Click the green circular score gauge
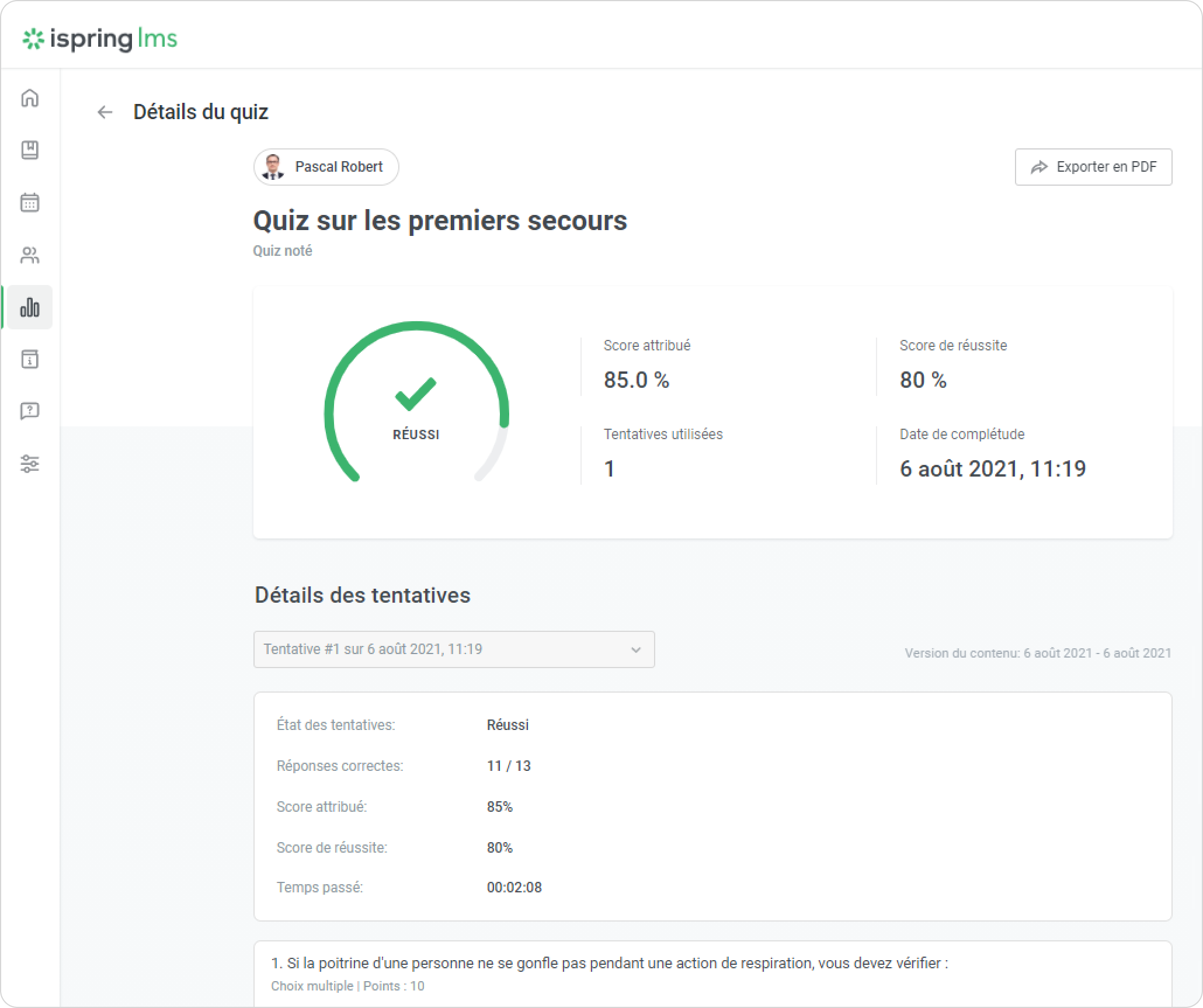 click(416, 403)
